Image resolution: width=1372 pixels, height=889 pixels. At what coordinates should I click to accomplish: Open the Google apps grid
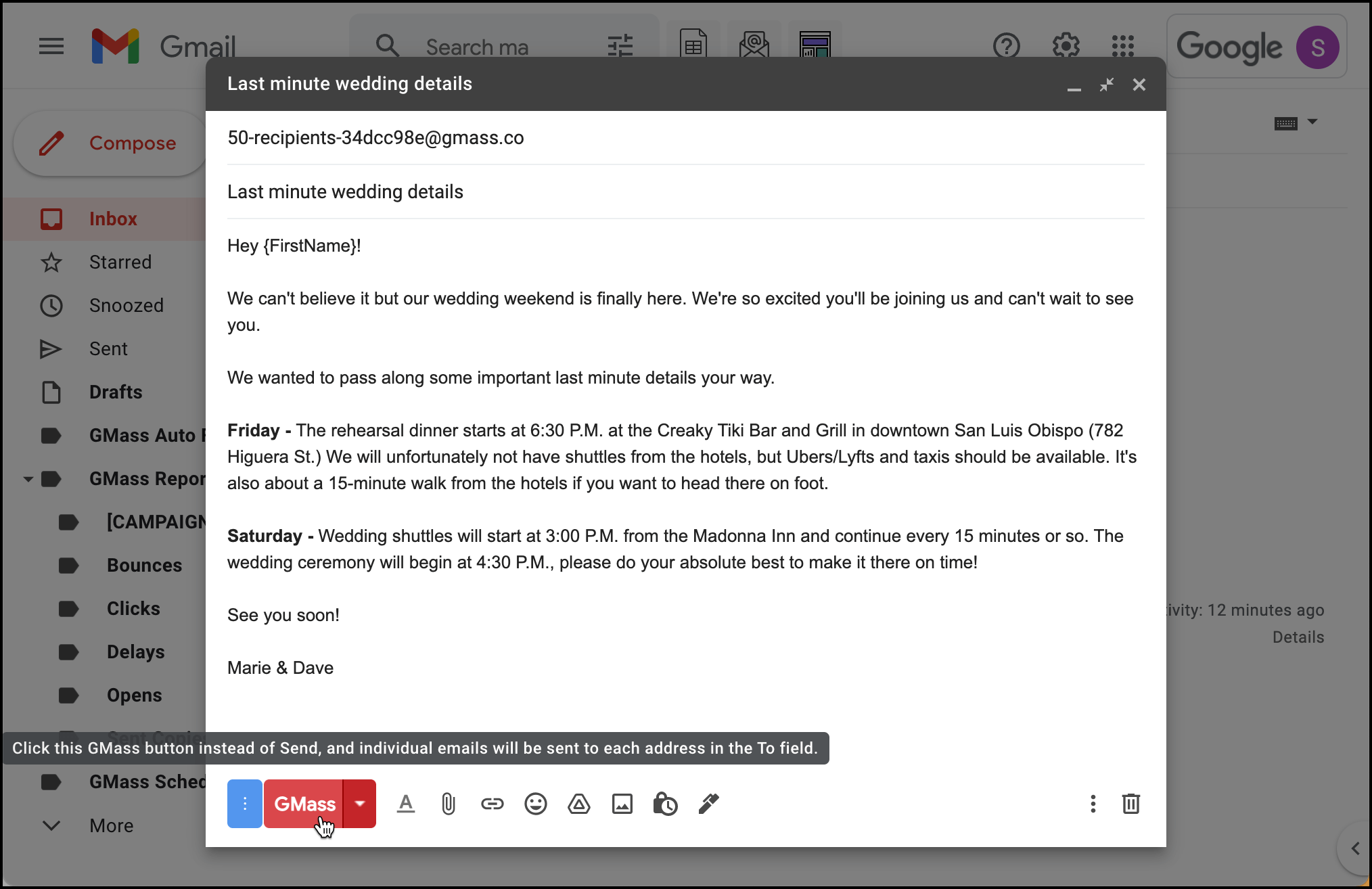tap(1123, 47)
